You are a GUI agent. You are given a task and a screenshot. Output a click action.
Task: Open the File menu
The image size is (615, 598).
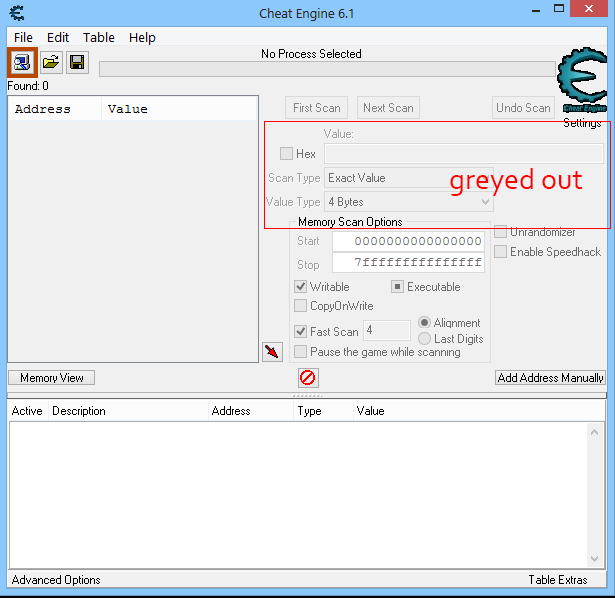(23, 38)
